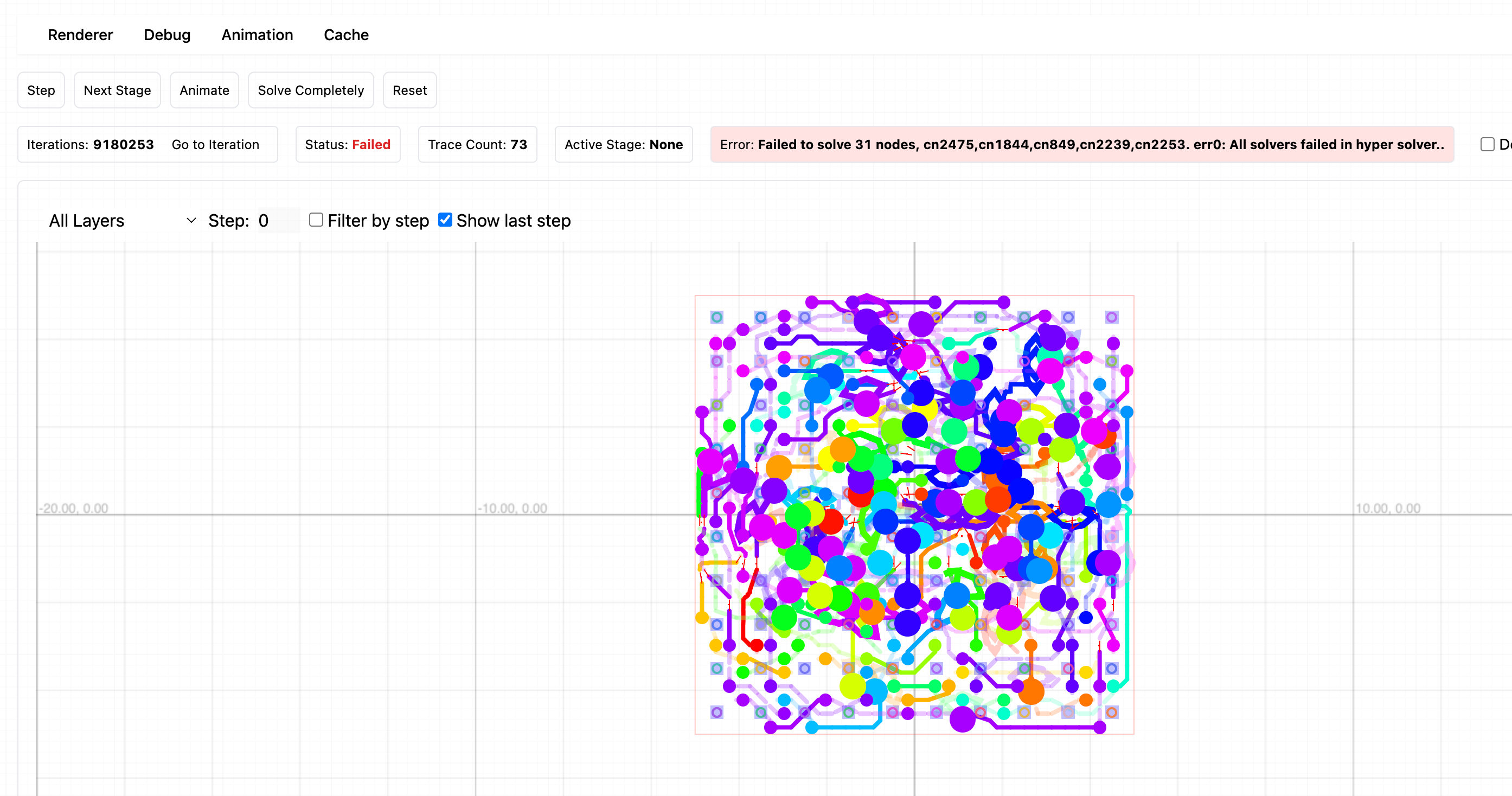Image resolution: width=1512 pixels, height=796 pixels.
Task: Open the Cache menu
Action: tap(345, 35)
